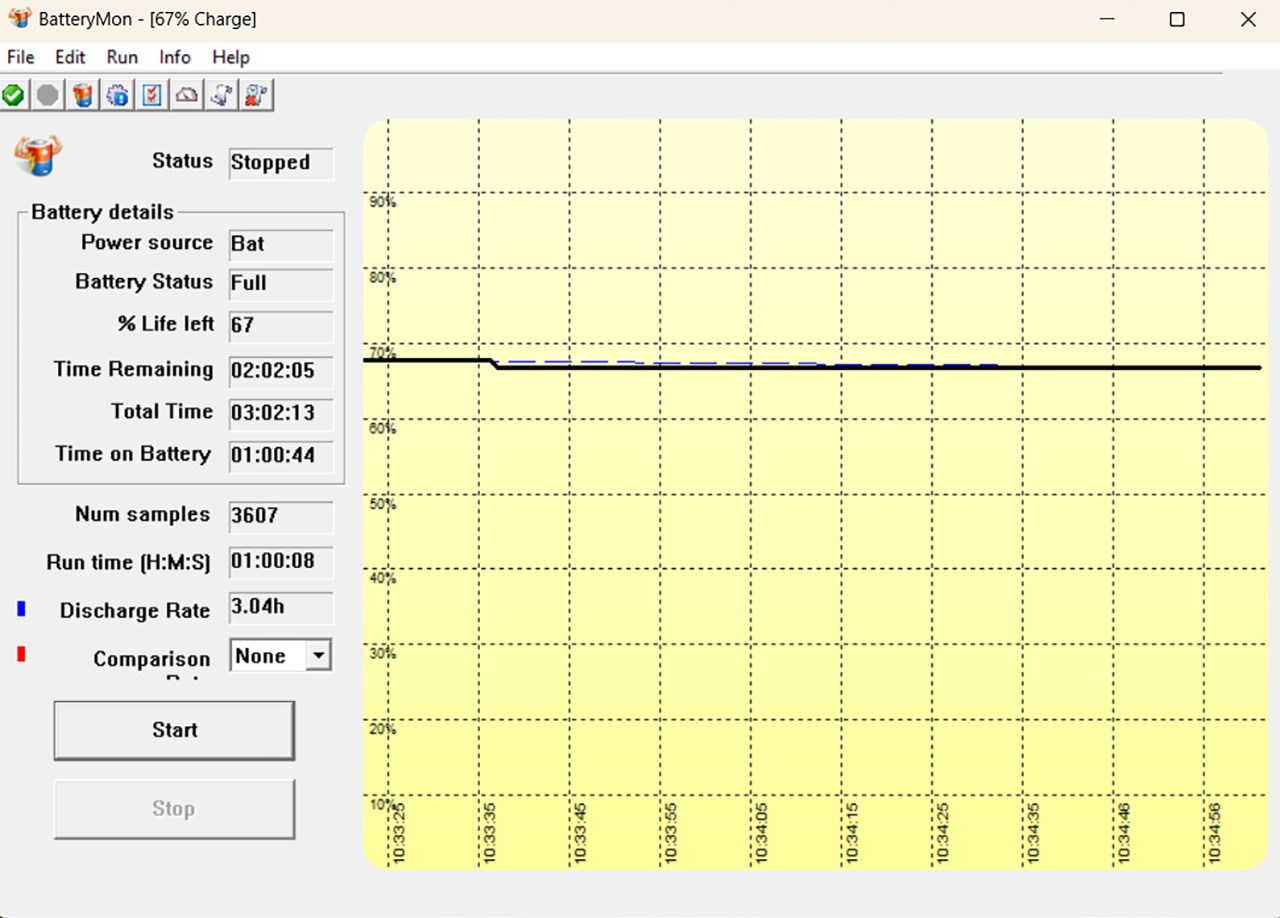The height and width of the screenshot is (918, 1280).
Task: Click the gray octagon stop icon
Action: pyautogui.click(x=48, y=96)
